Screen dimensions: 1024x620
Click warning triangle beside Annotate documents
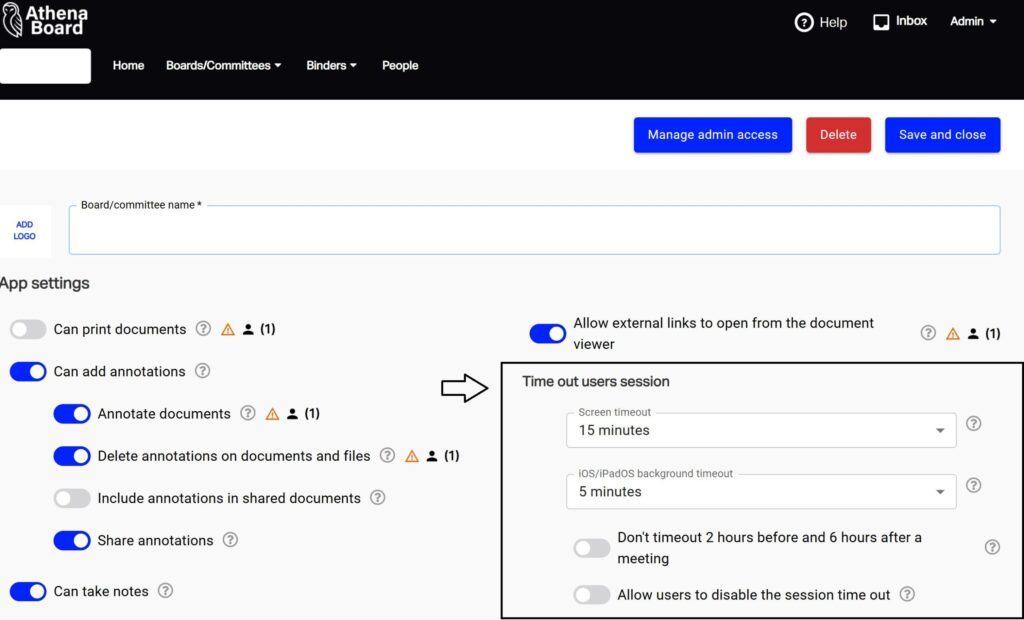(x=272, y=414)
